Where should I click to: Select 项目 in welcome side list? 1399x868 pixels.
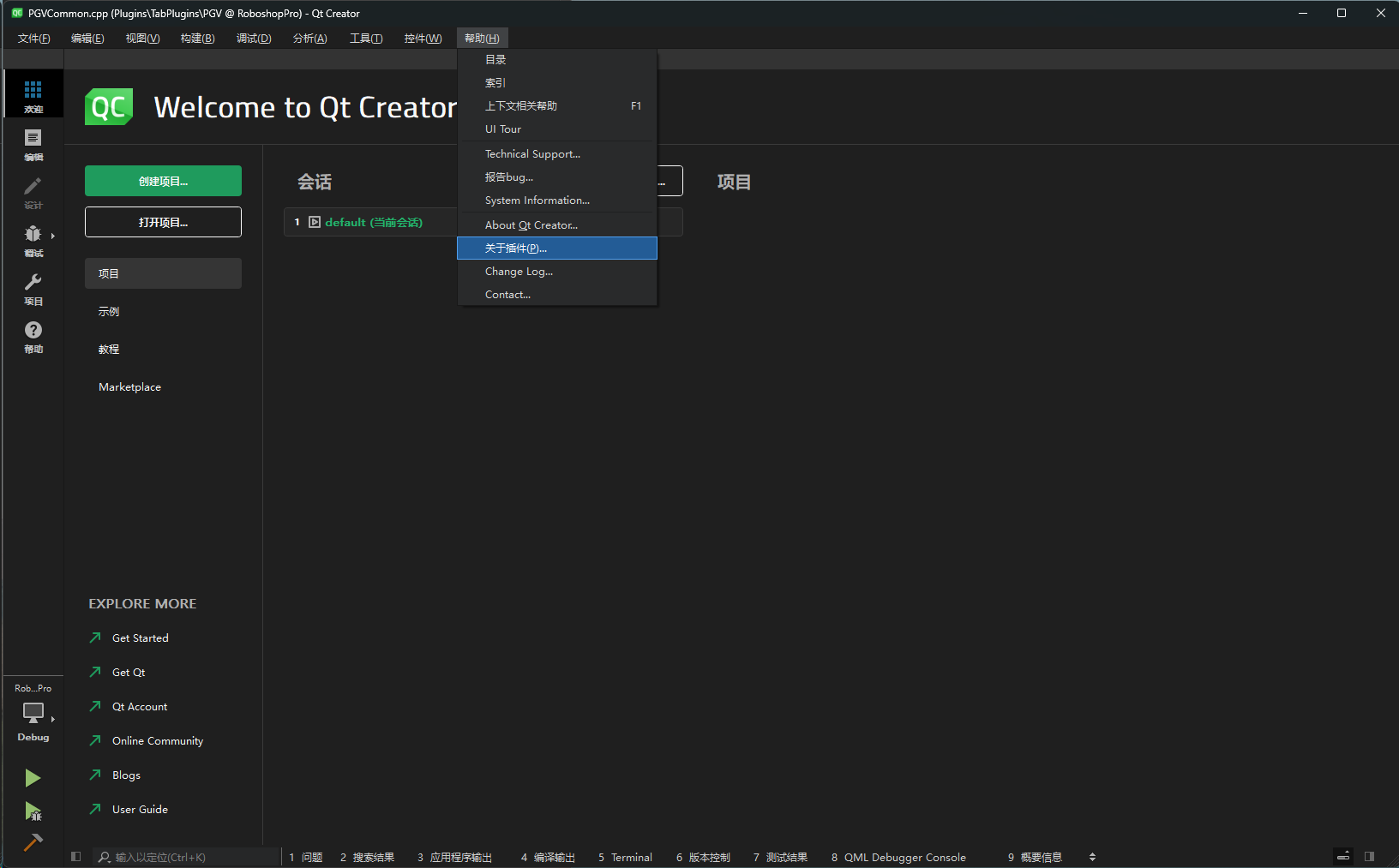(163, 273)
